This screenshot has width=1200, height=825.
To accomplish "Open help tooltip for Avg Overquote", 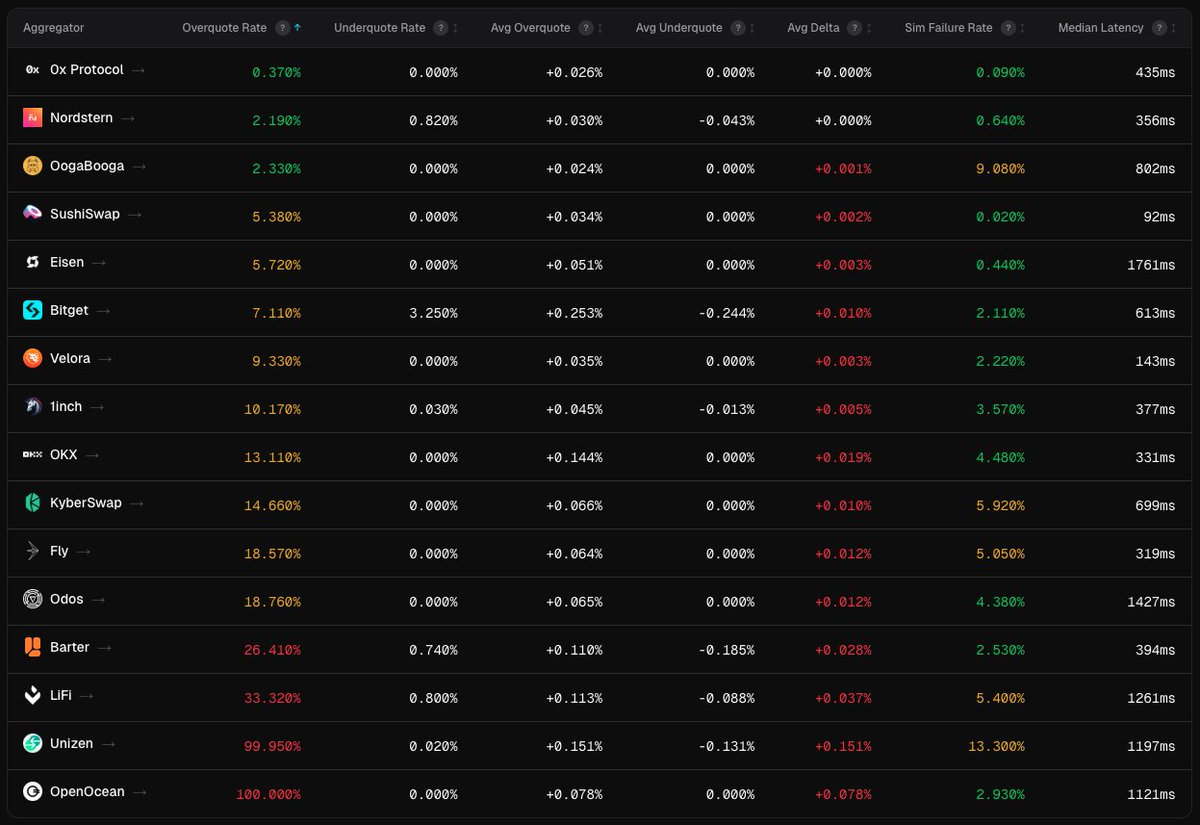I will pos(585,28).
